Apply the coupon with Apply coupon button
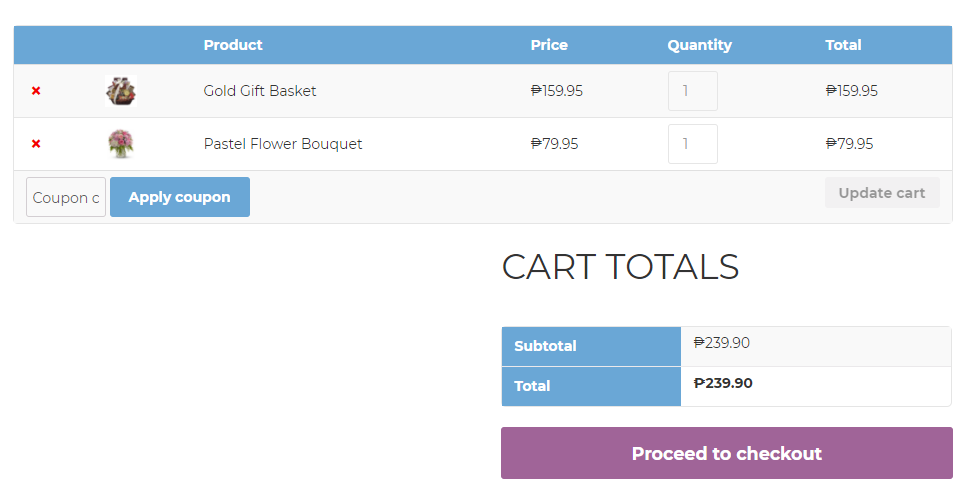This screenshot has width=967, height=485. [179, 197]
